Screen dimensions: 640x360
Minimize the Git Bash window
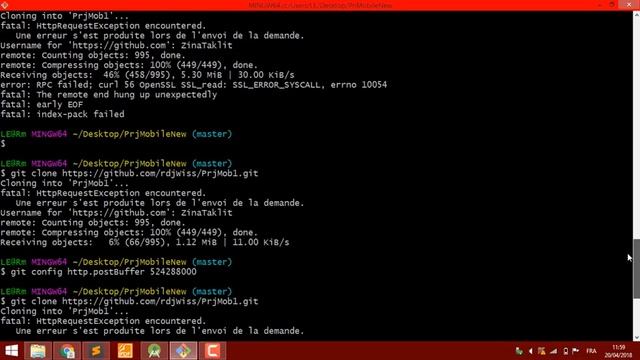[600, 5]
